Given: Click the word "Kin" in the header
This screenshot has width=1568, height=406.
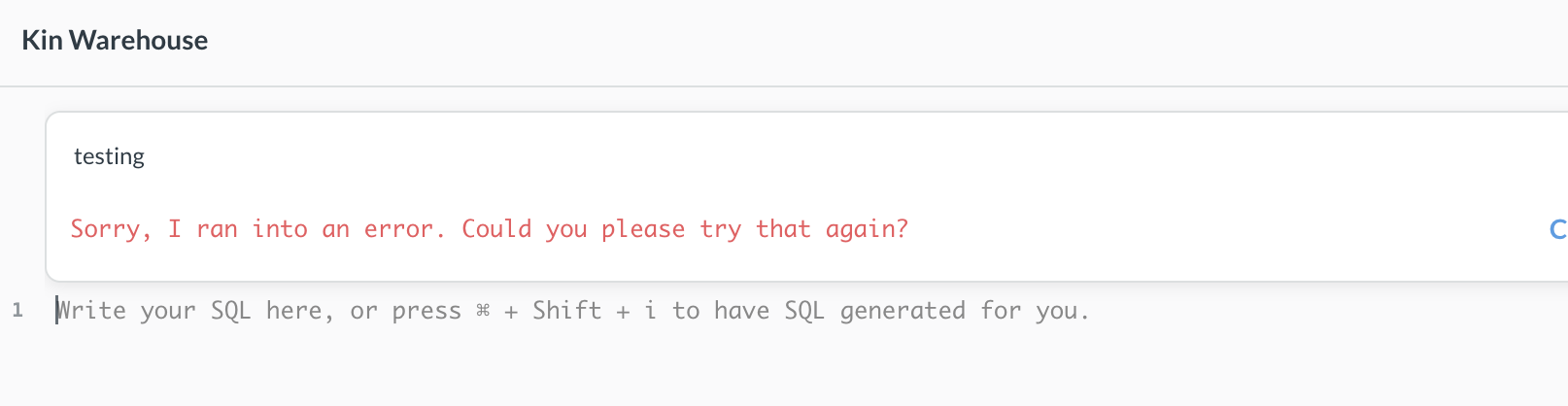Looking at the screenshot, I should click(x=42, y=40).
